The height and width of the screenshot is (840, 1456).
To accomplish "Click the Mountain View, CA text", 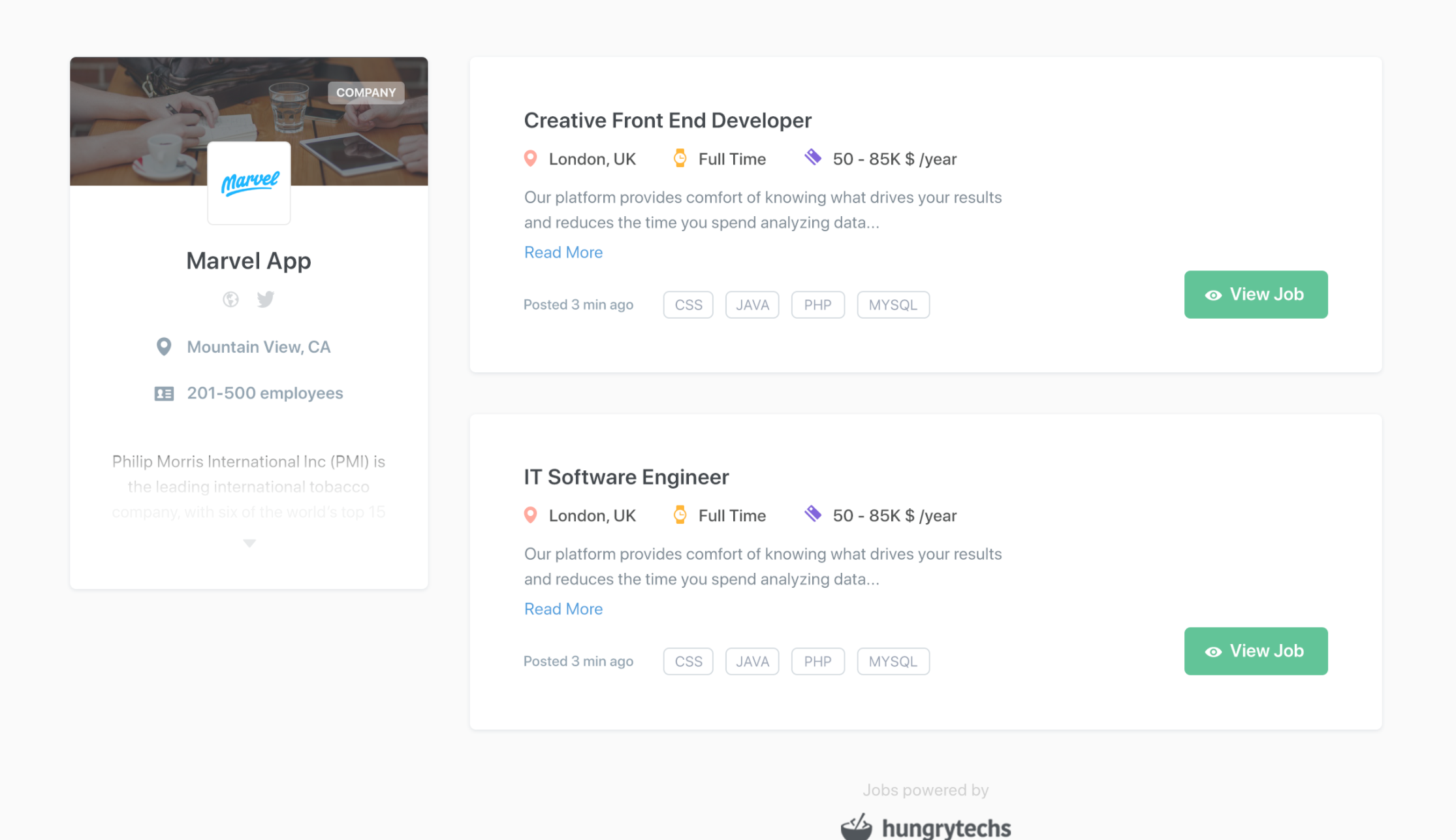I will (259, 347).
